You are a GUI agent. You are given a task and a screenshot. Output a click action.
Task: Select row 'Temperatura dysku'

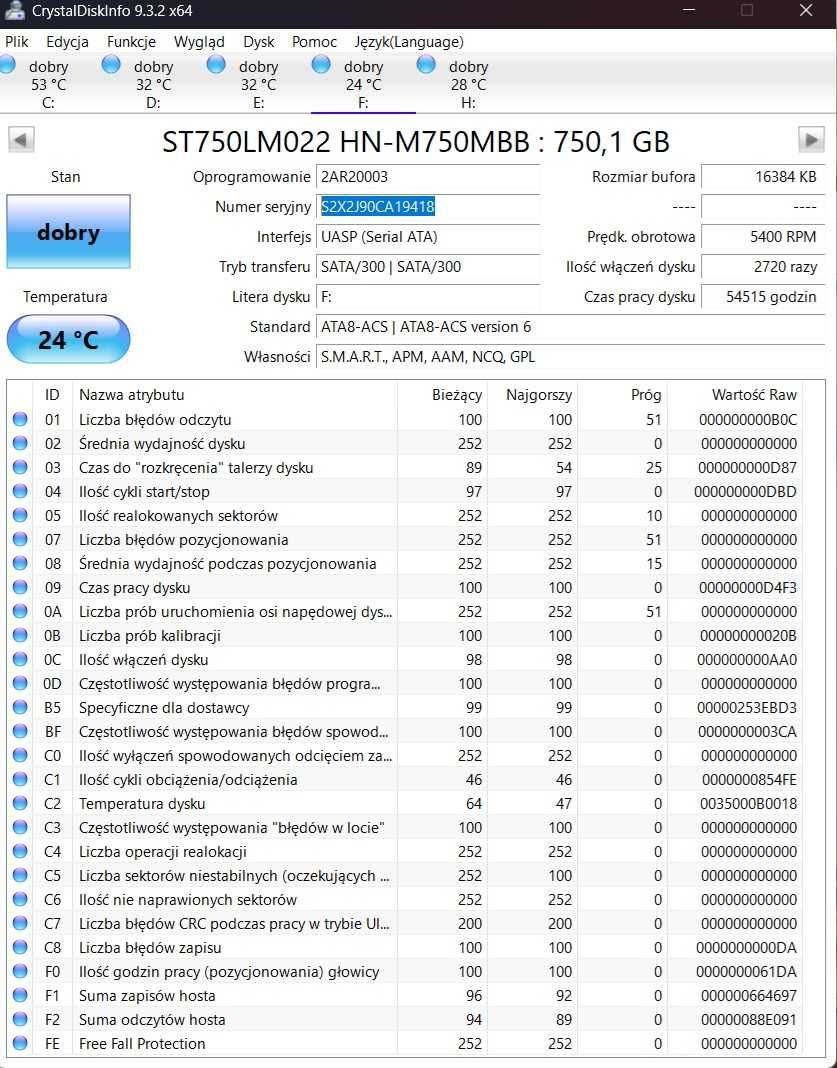pyautogui.click(x=406, y=804)
